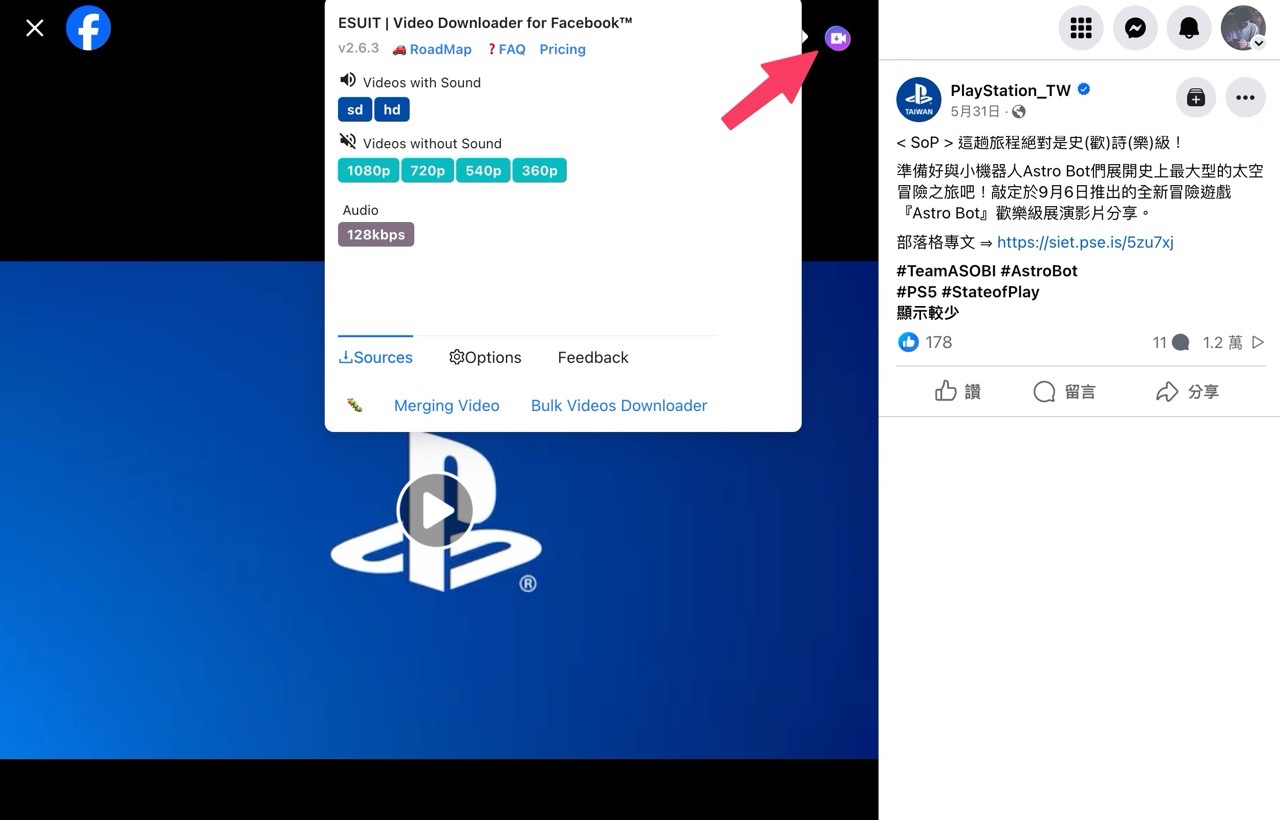View the 1.2 萬 views count
The width and height of the screenshot is (1280, 820).
click(x=1233, y=342)
